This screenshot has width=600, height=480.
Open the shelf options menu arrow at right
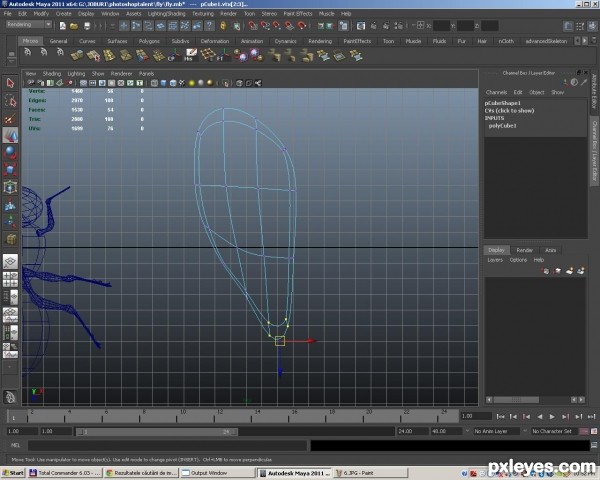594,40
